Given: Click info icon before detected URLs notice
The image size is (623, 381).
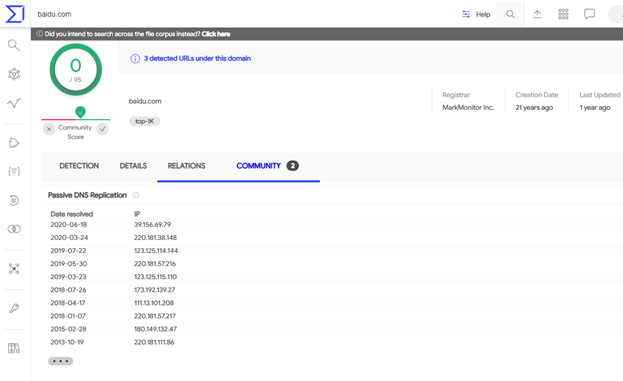Looking at the screenshot, I should (x=135, y=59).
